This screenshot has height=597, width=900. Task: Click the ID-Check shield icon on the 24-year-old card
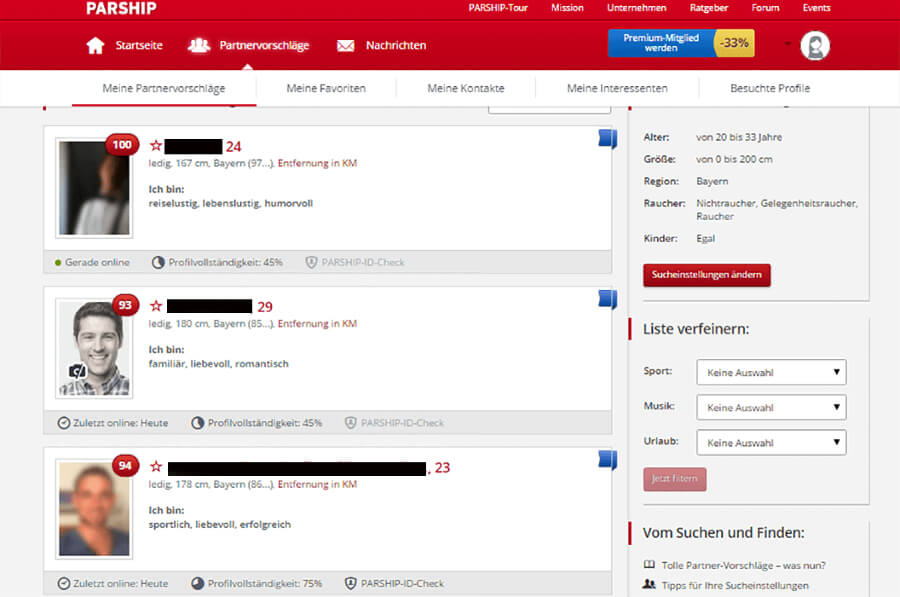click(311, 262)
